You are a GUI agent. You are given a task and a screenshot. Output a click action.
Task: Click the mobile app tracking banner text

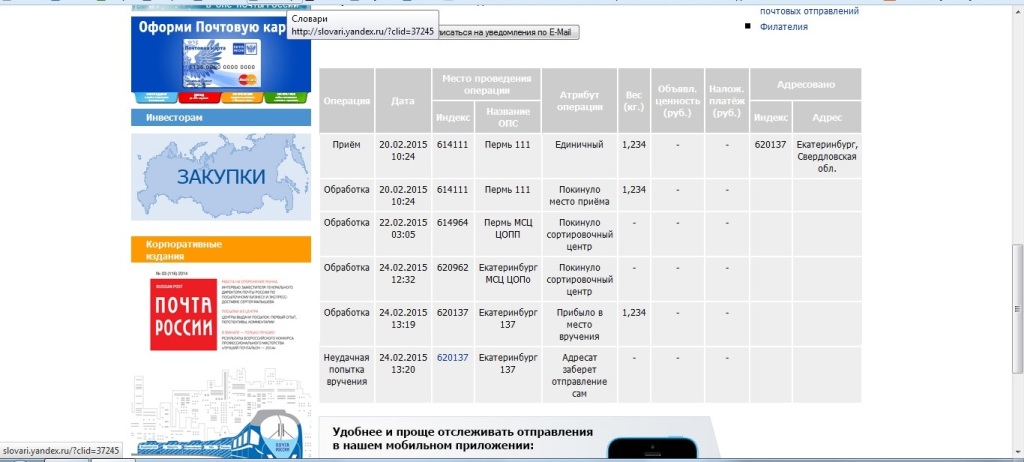click(x=462, y=438)
